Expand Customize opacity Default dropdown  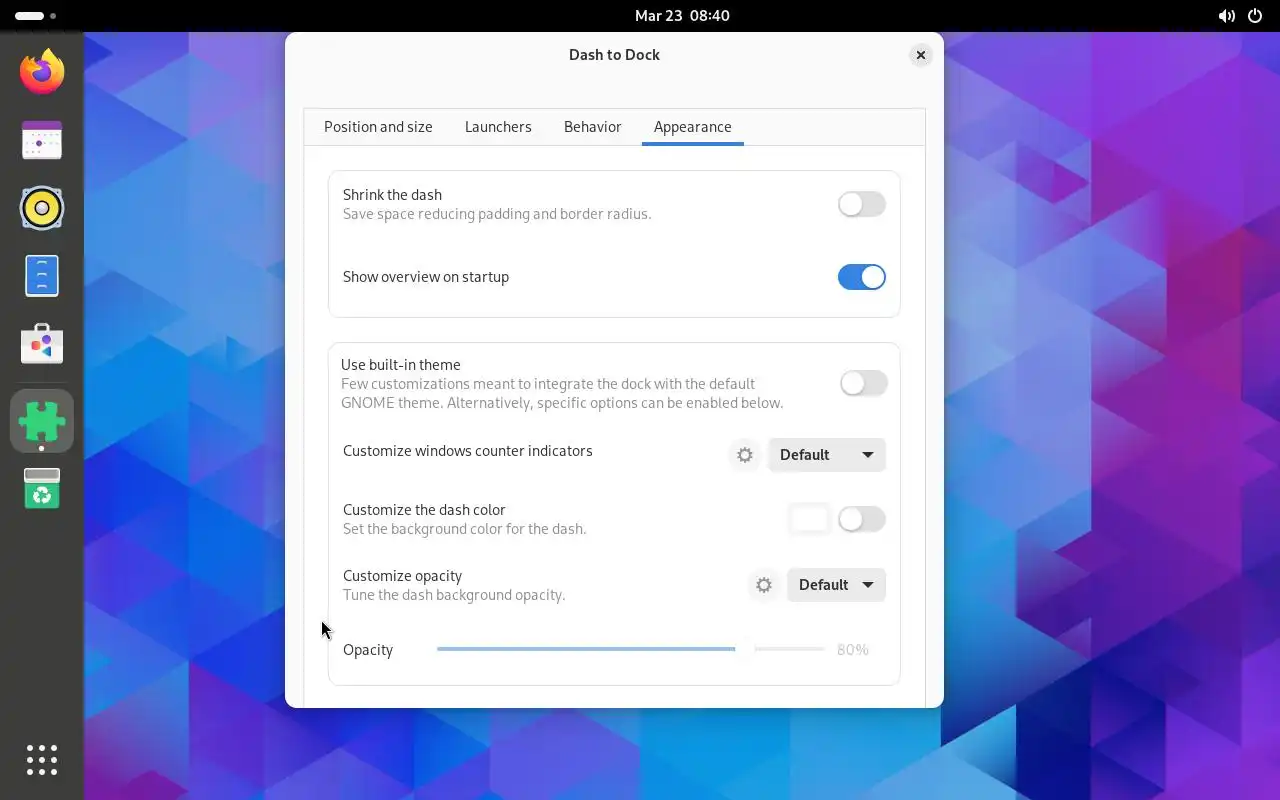click(836, 585)
